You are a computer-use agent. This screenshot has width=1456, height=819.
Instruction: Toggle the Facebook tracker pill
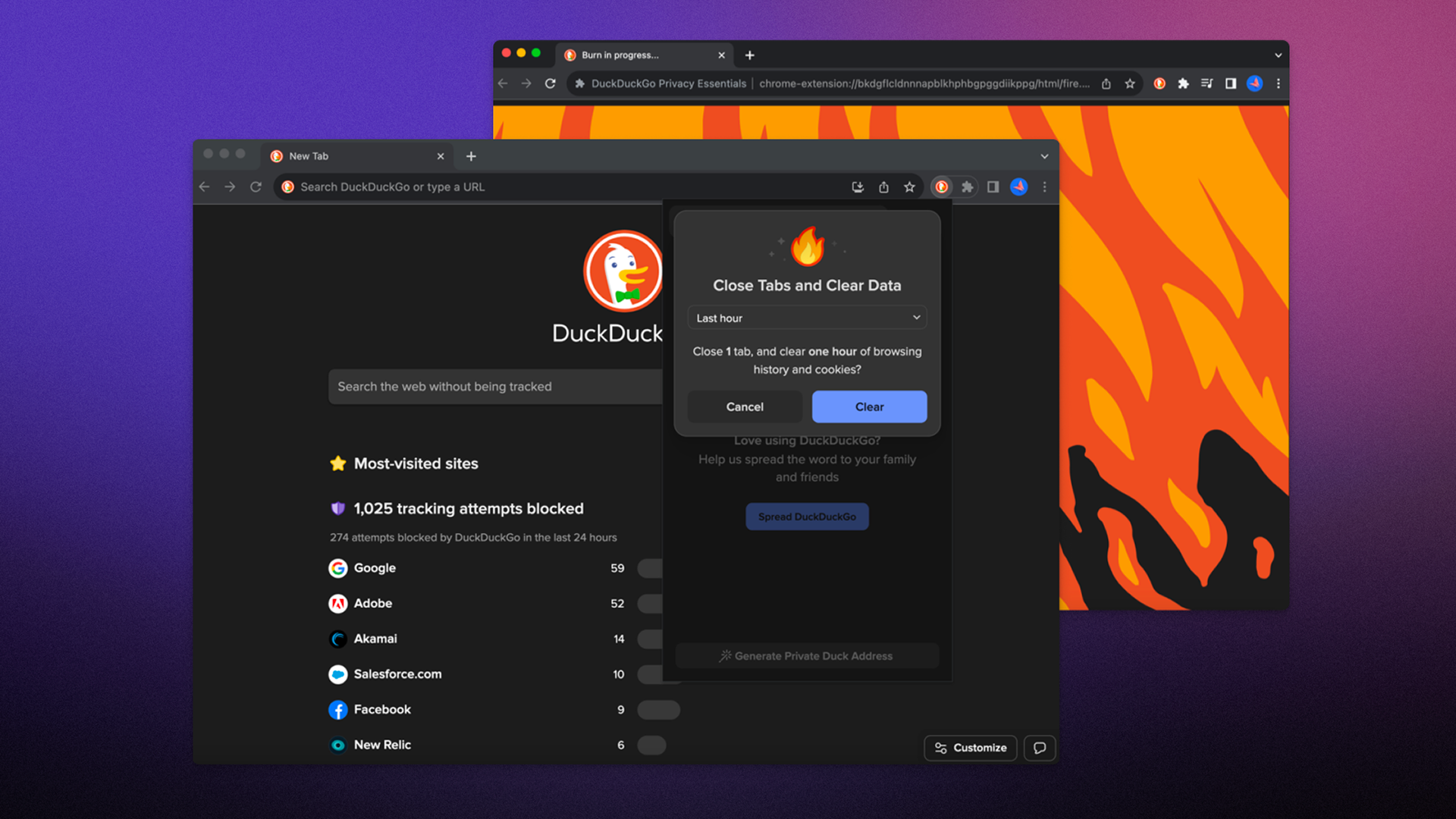tap(657, 710)
